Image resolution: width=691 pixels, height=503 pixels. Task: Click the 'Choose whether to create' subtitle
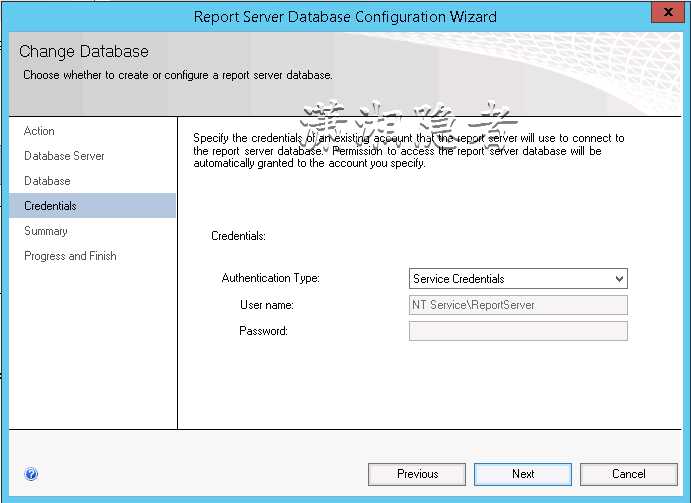(178, 75)
